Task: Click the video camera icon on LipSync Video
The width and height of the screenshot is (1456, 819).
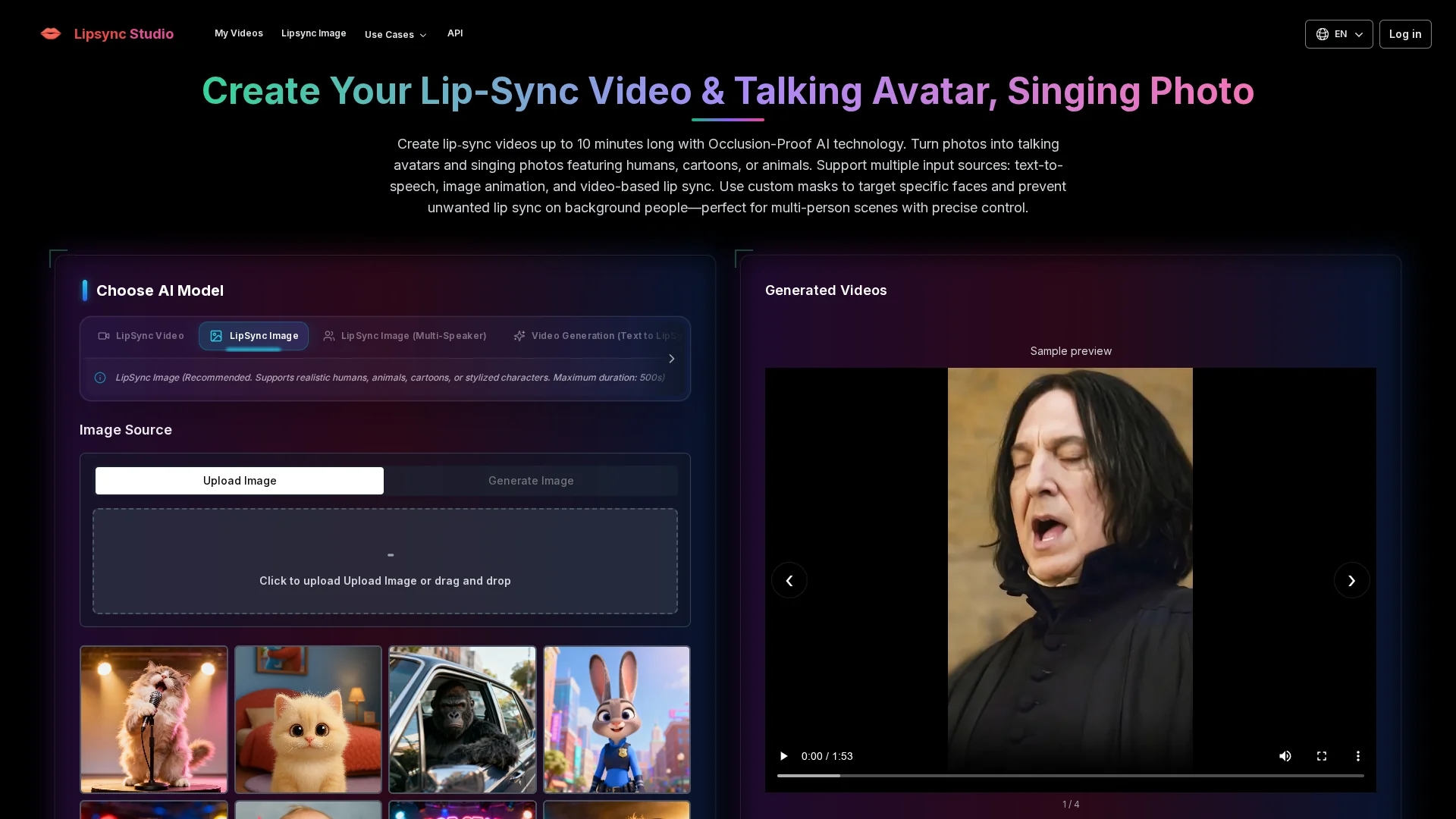Action: coord(104,336)
